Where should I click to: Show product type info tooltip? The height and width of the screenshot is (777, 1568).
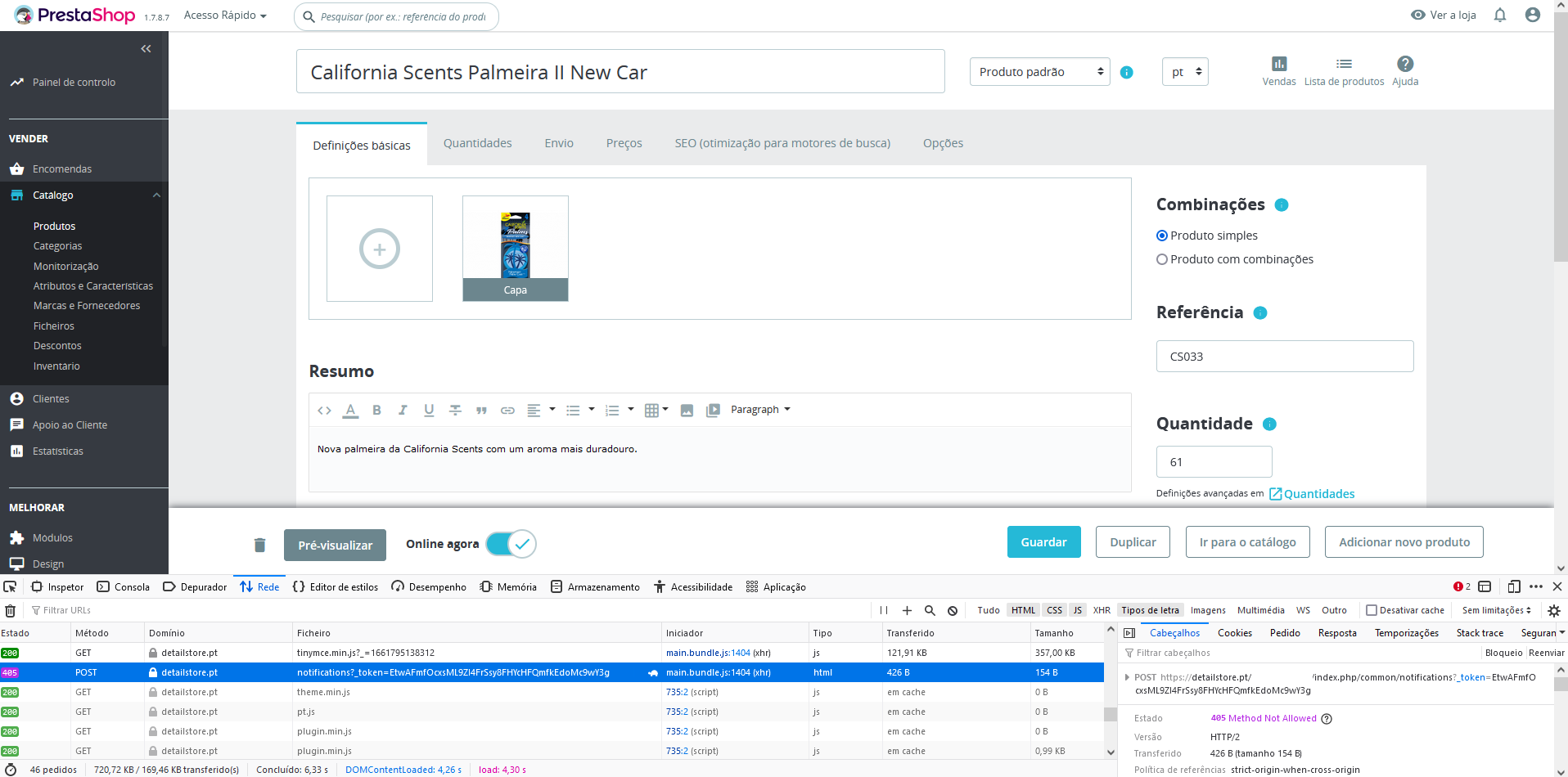tap(1127, 72)
